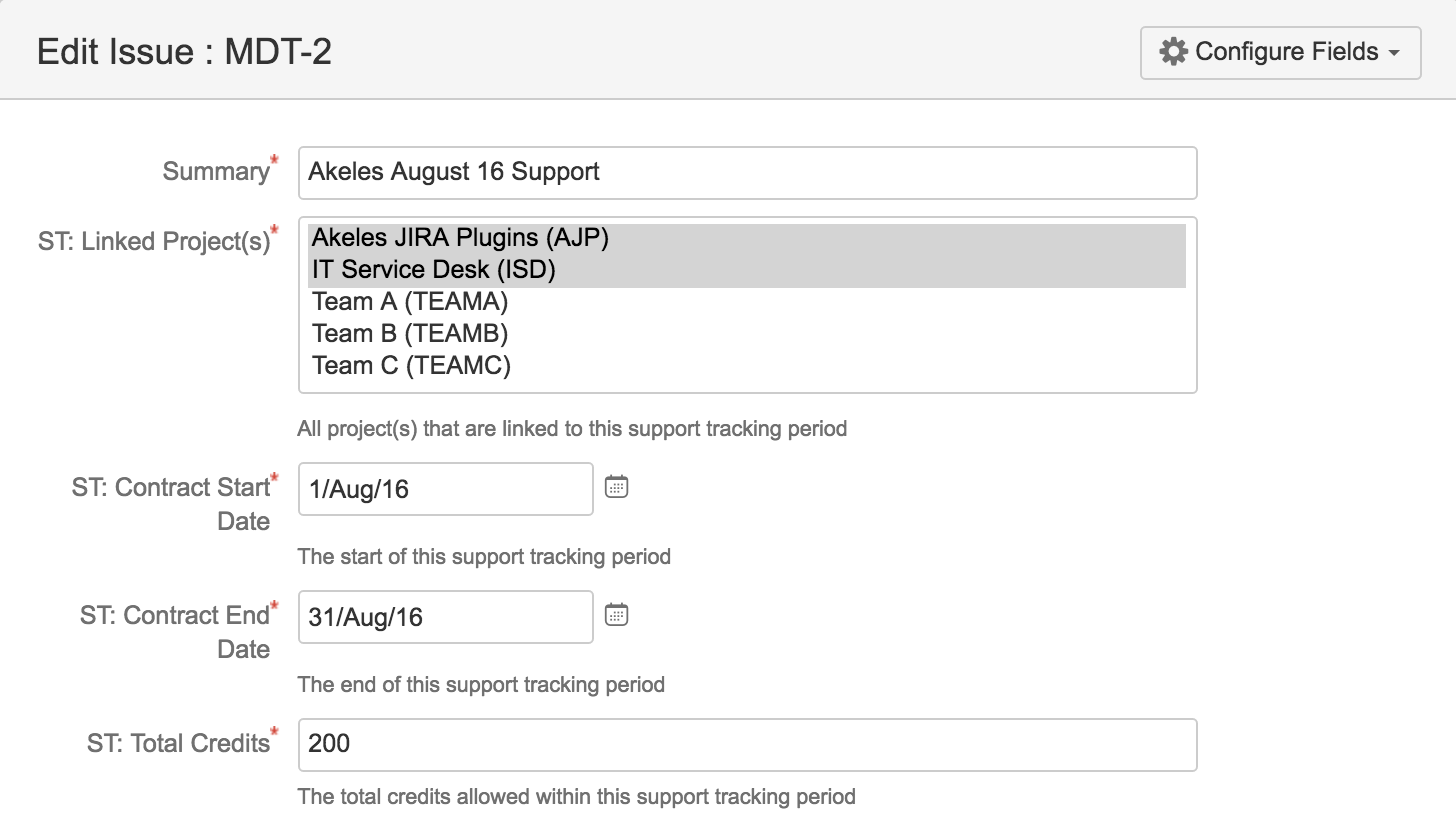The image size is (1456, 822).
Task: Click the ST: Contract Start Date label
Action: coord(172,489)
